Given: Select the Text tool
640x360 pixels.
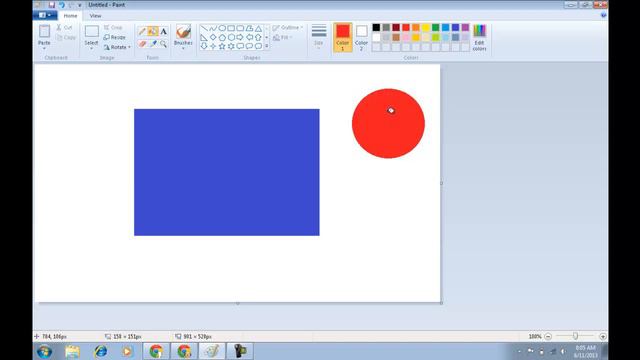Looking at the screenshot, I should tap(163, 31).
